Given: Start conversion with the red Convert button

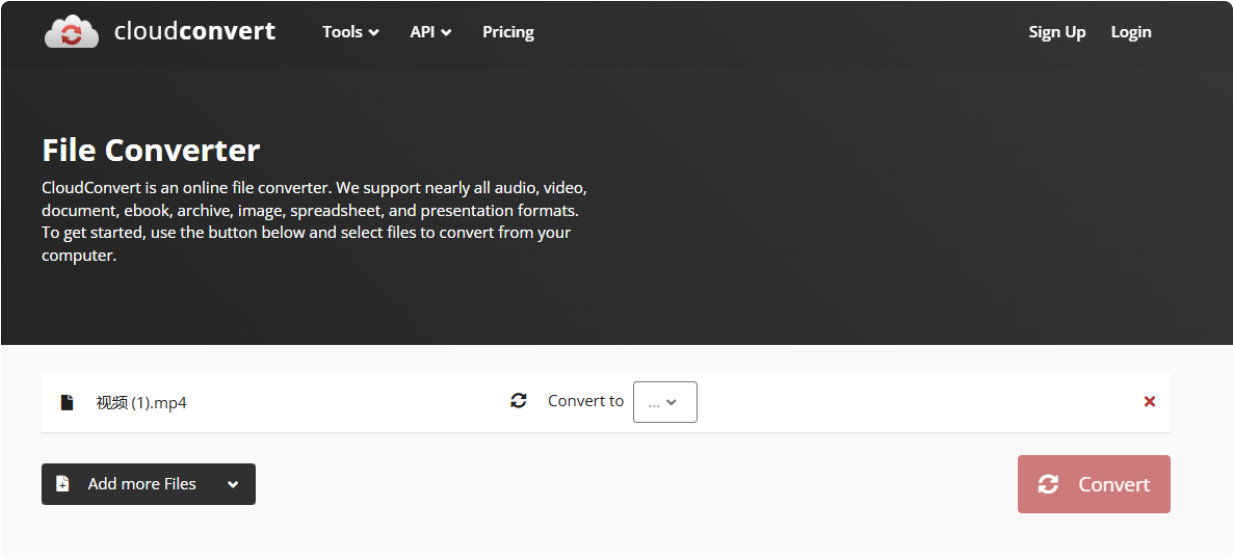Looking at the screenshot, I should [x=1094, y=484].
